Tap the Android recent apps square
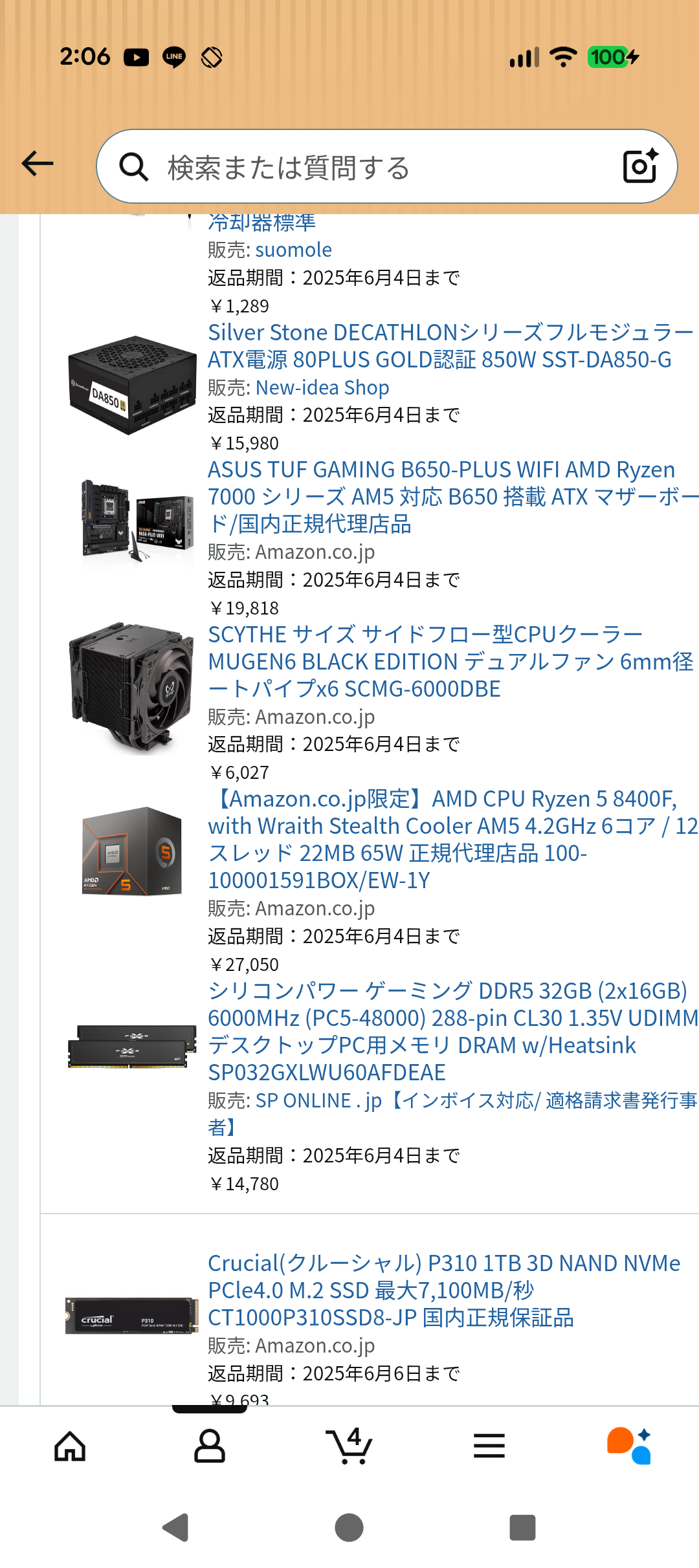Image resolution: width=699 pixels, height=1568 pixels. coord(523,1528)
